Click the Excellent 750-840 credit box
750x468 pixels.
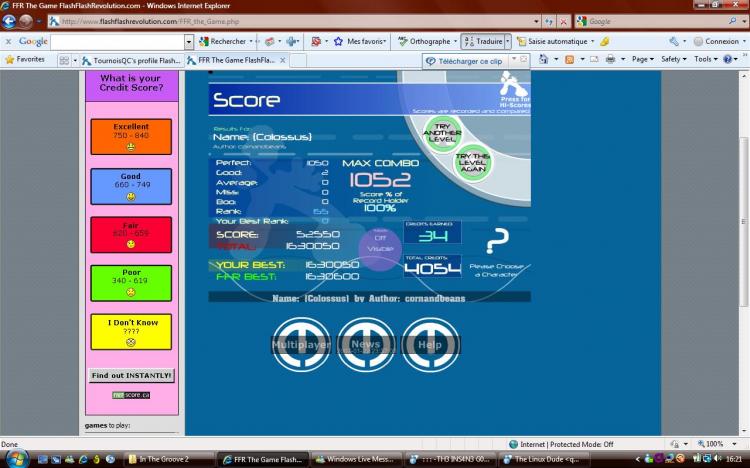tap(131, 136)
